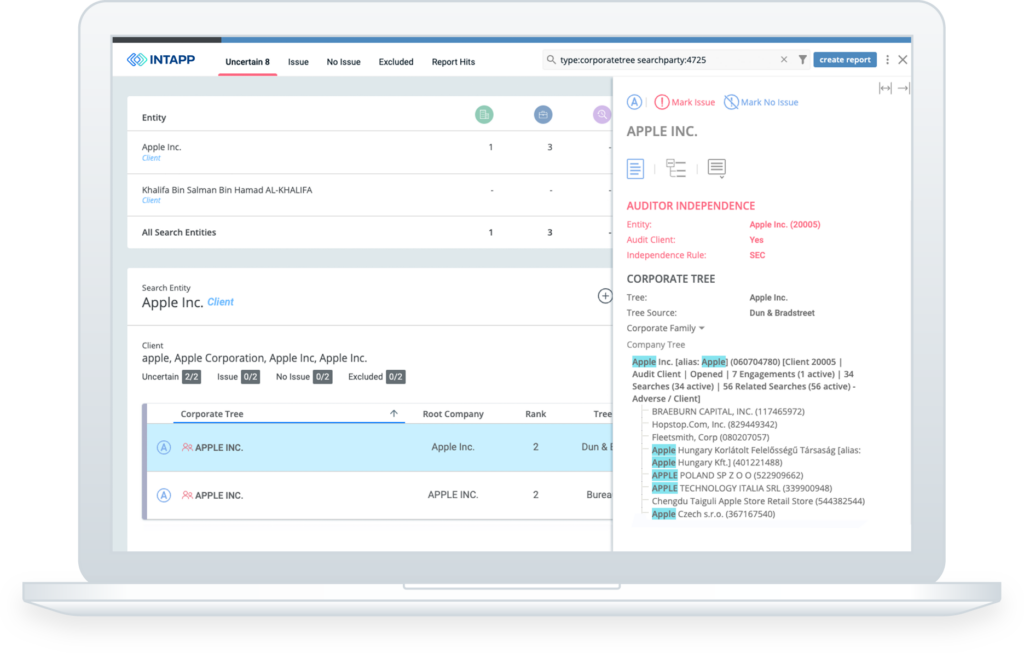Expand the Corporate Family dropdown
The image size is (1024, 653).
pos(665,328)
